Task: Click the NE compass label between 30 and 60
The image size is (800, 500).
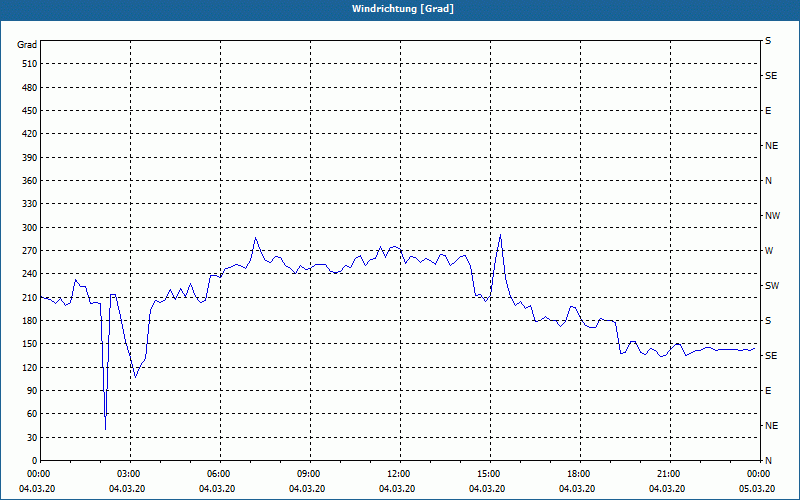Action: point(771,426)
